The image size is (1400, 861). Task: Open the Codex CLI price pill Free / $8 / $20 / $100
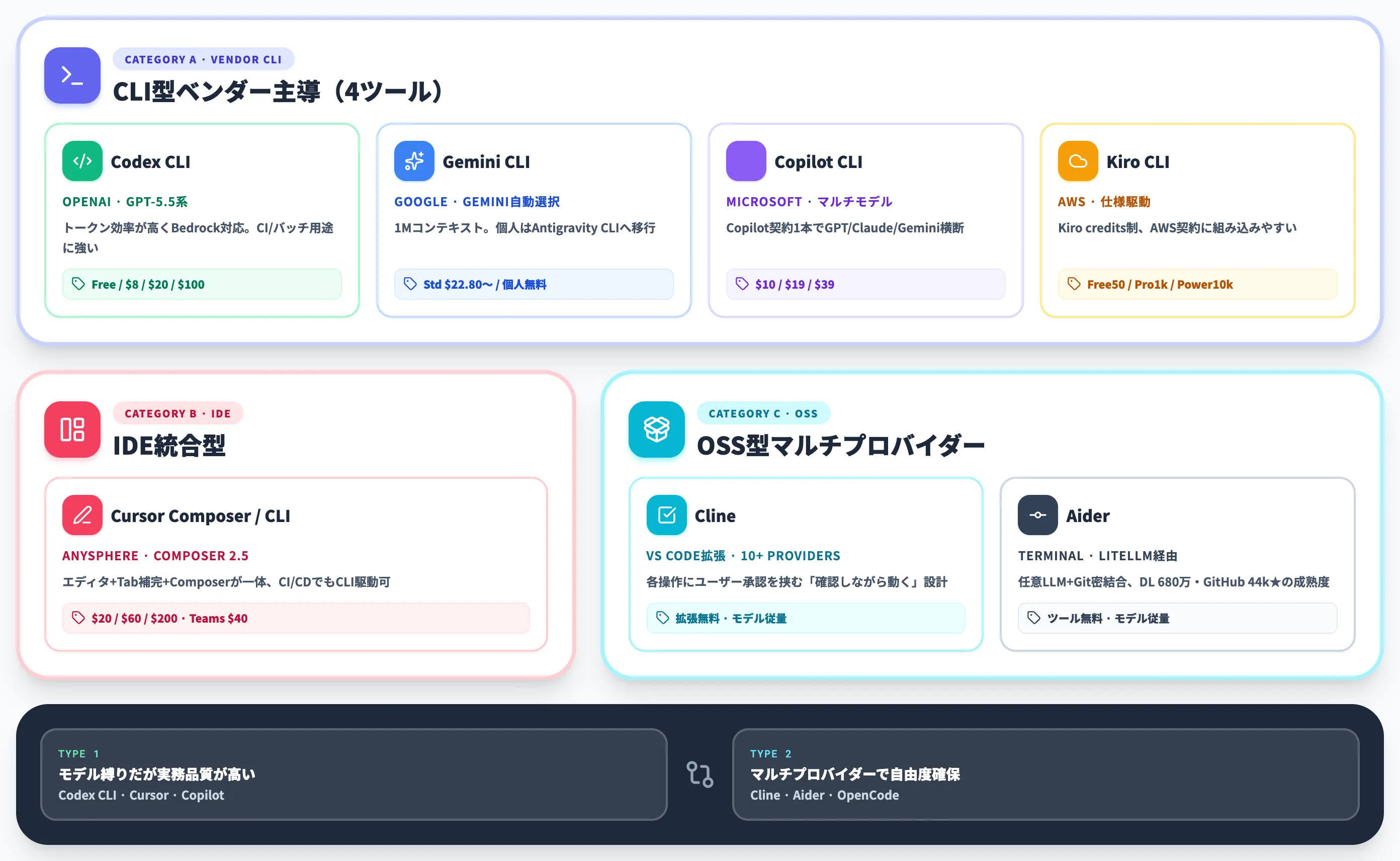(x=202, y=284)
